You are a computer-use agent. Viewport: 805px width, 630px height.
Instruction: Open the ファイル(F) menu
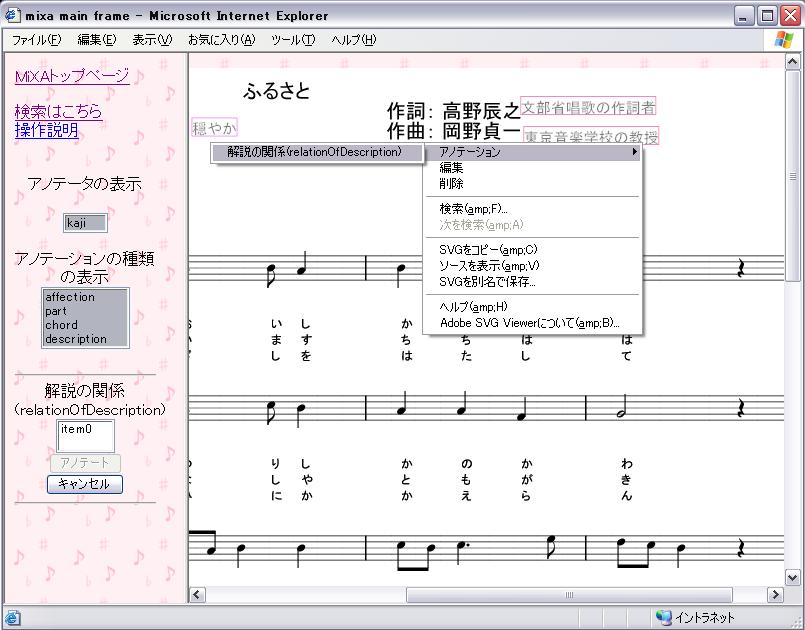point(36,40)
